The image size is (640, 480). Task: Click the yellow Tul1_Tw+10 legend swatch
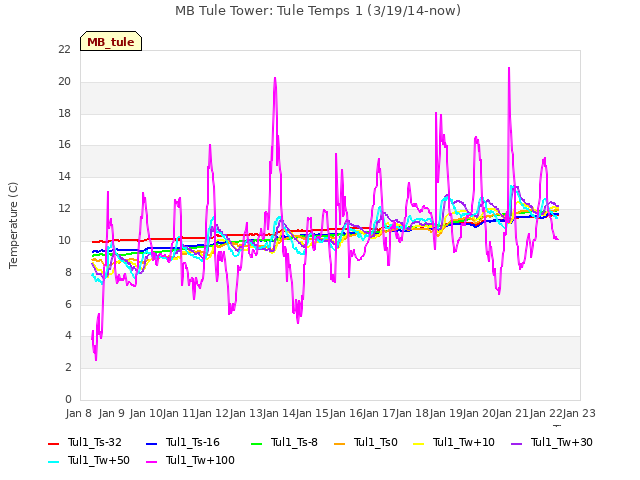coord(419,443)
